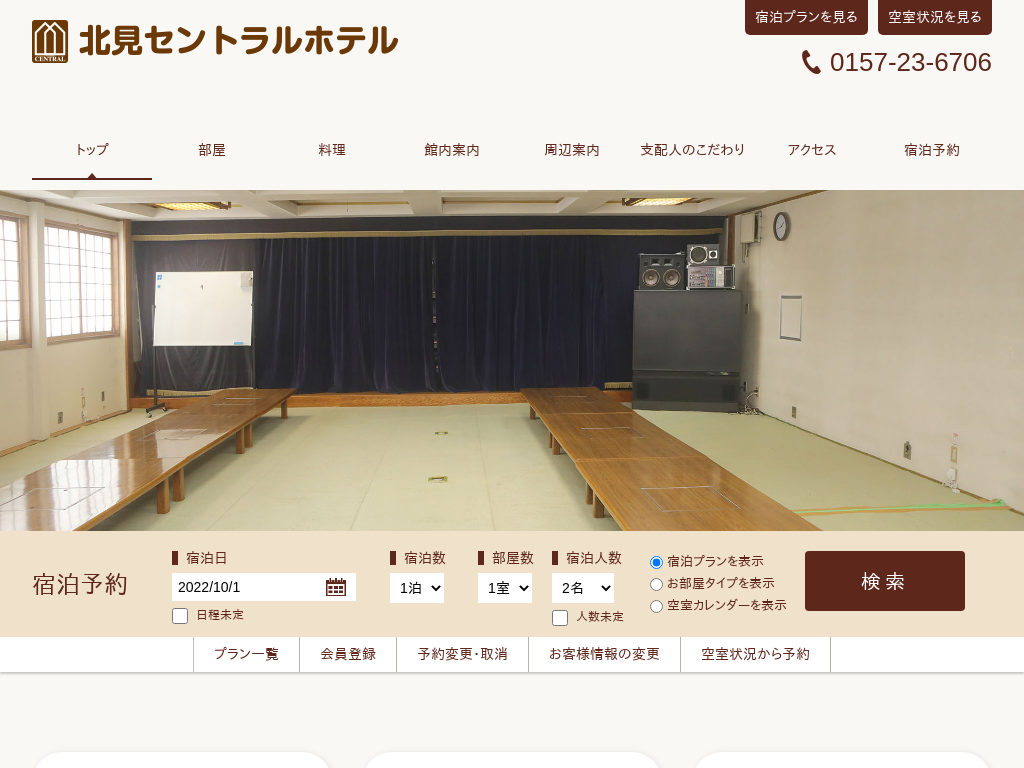
Task: Open the プラン一覧 link
Action: (x=246, y=654)
